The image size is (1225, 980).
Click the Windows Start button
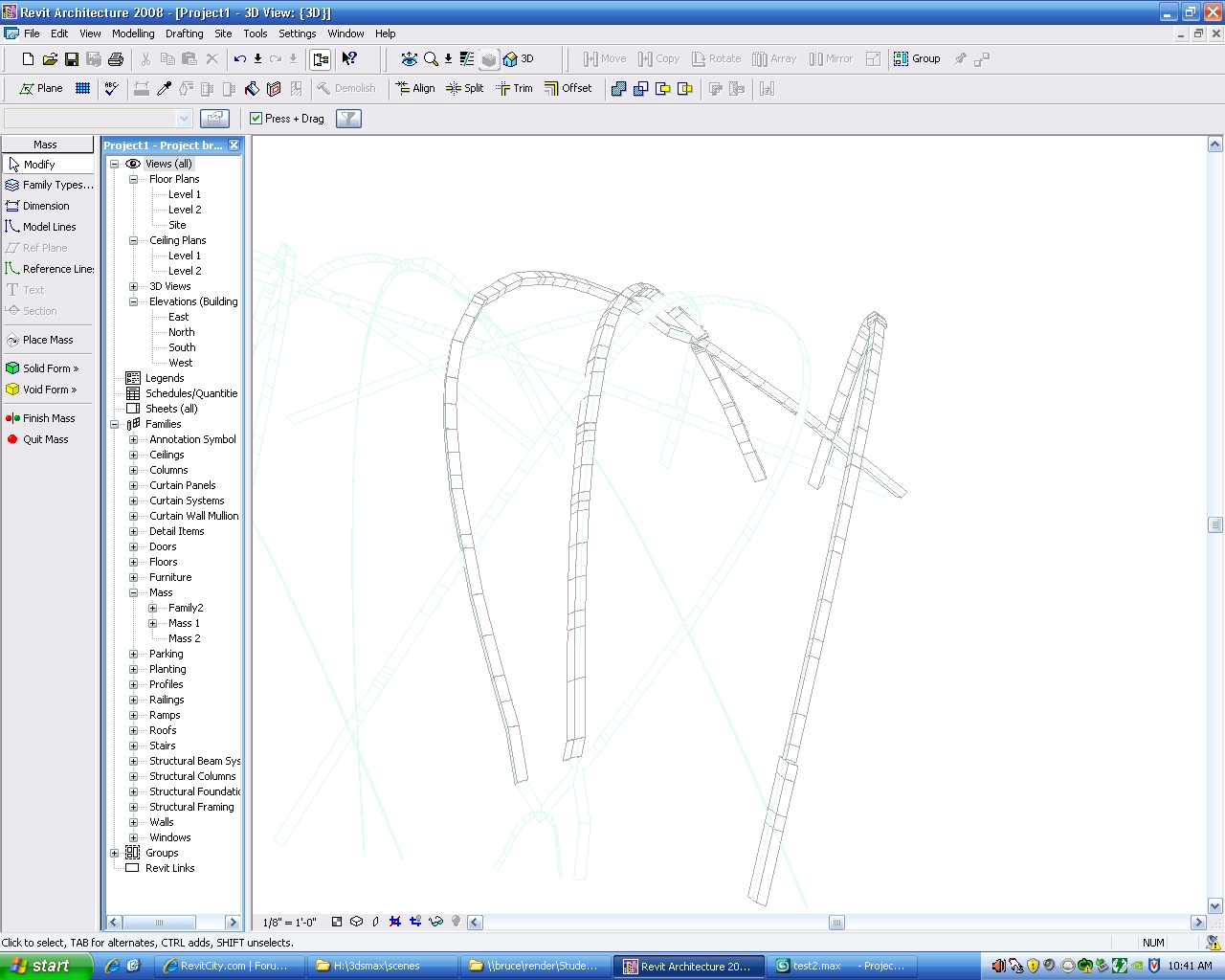click(46, 966)
